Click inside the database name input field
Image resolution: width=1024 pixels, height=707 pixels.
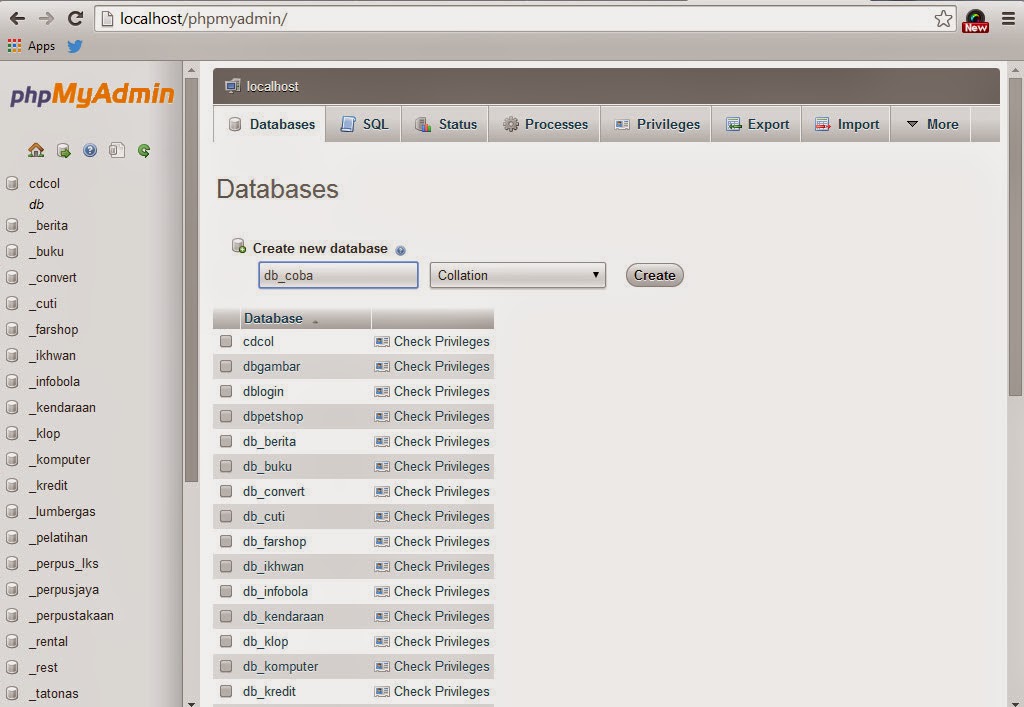pos(337,274)
